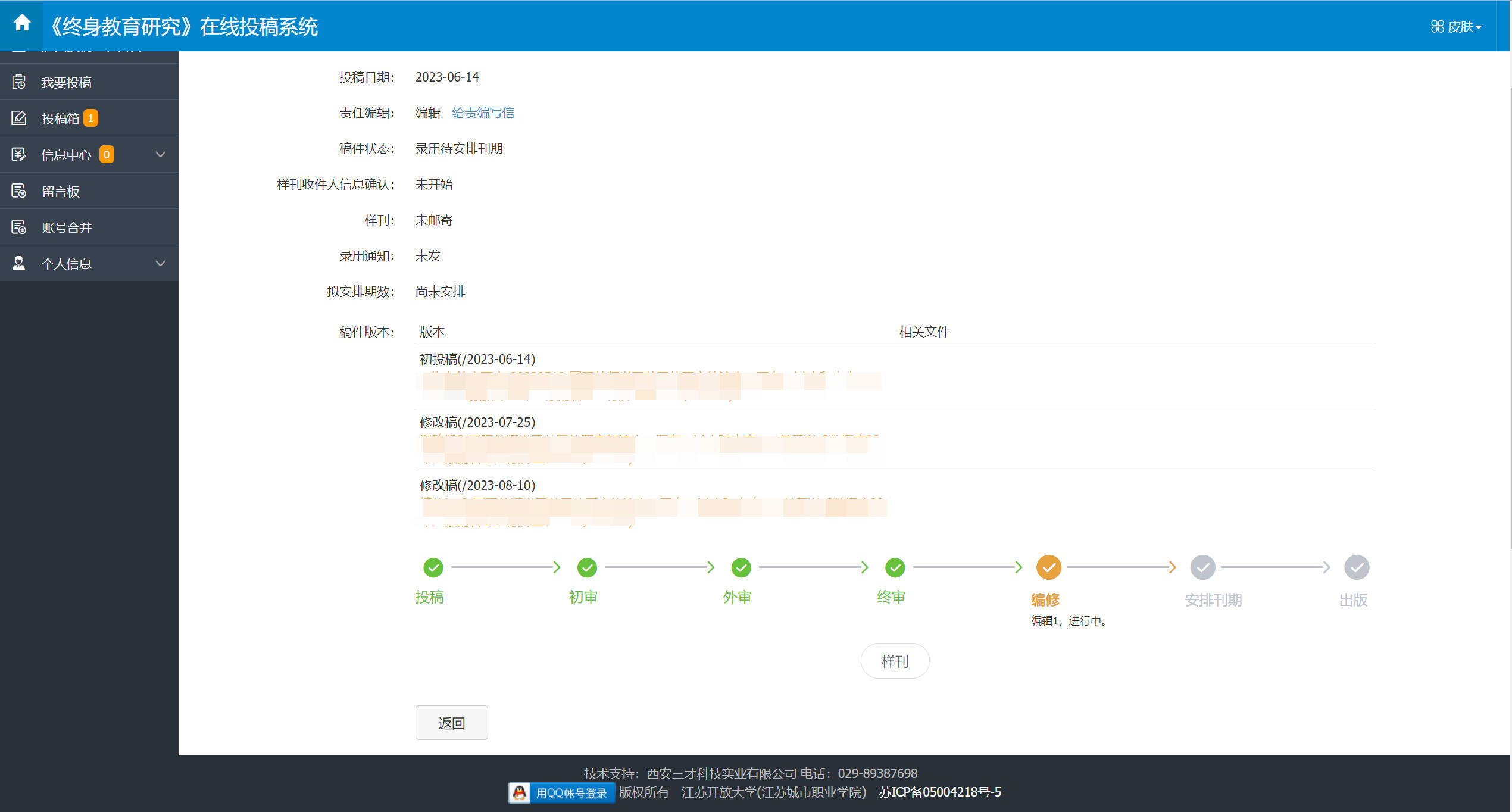Open 投稿箱 menu item
Viewport: 1512px width, 812px height.
coord(61,118)
